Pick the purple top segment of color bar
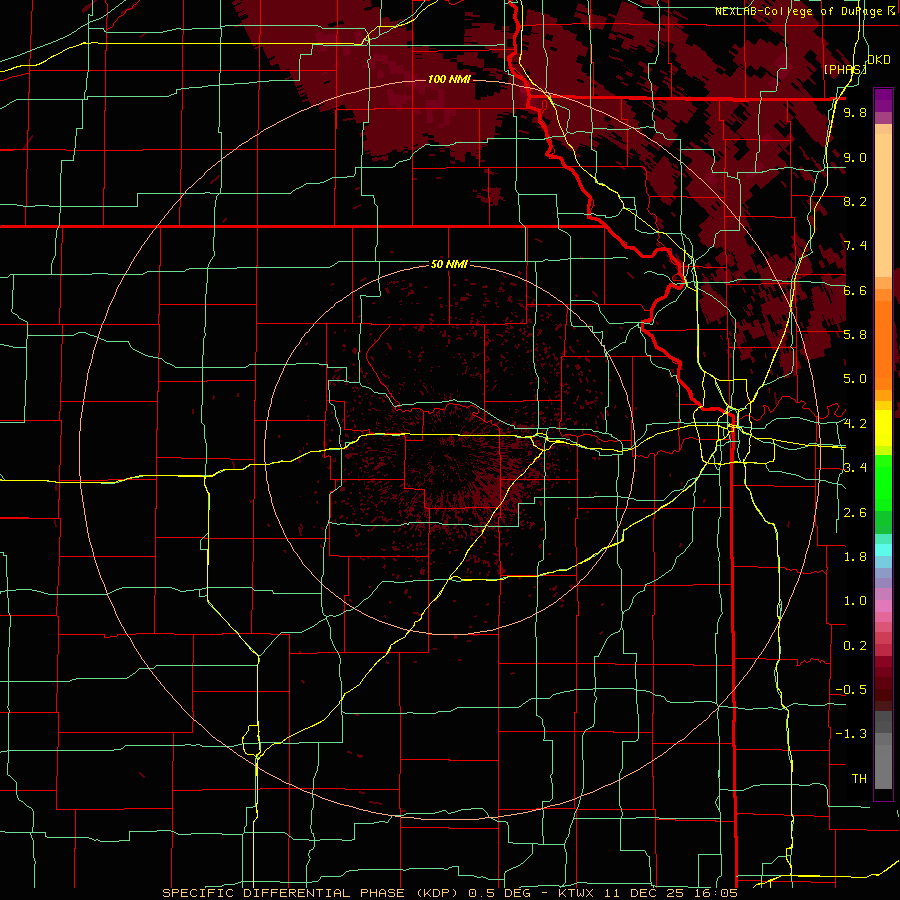Image resolution: width=900 pixels, height=900 pixels. click(883, 100)
